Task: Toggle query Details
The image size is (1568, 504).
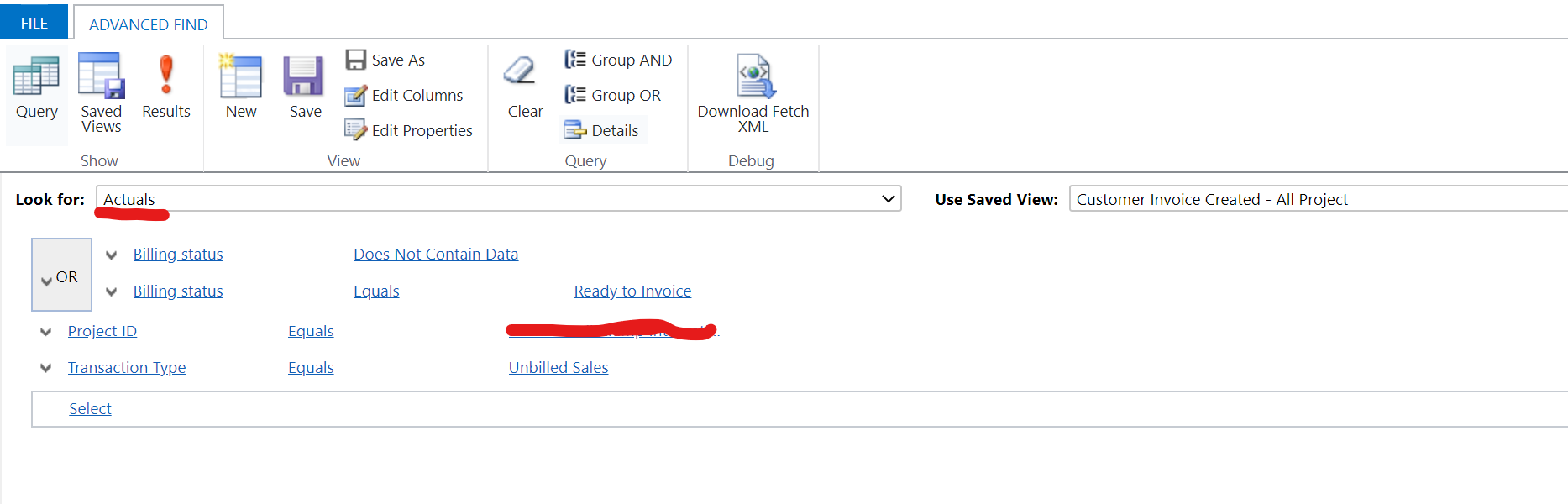Action: [x=601, y=130]
